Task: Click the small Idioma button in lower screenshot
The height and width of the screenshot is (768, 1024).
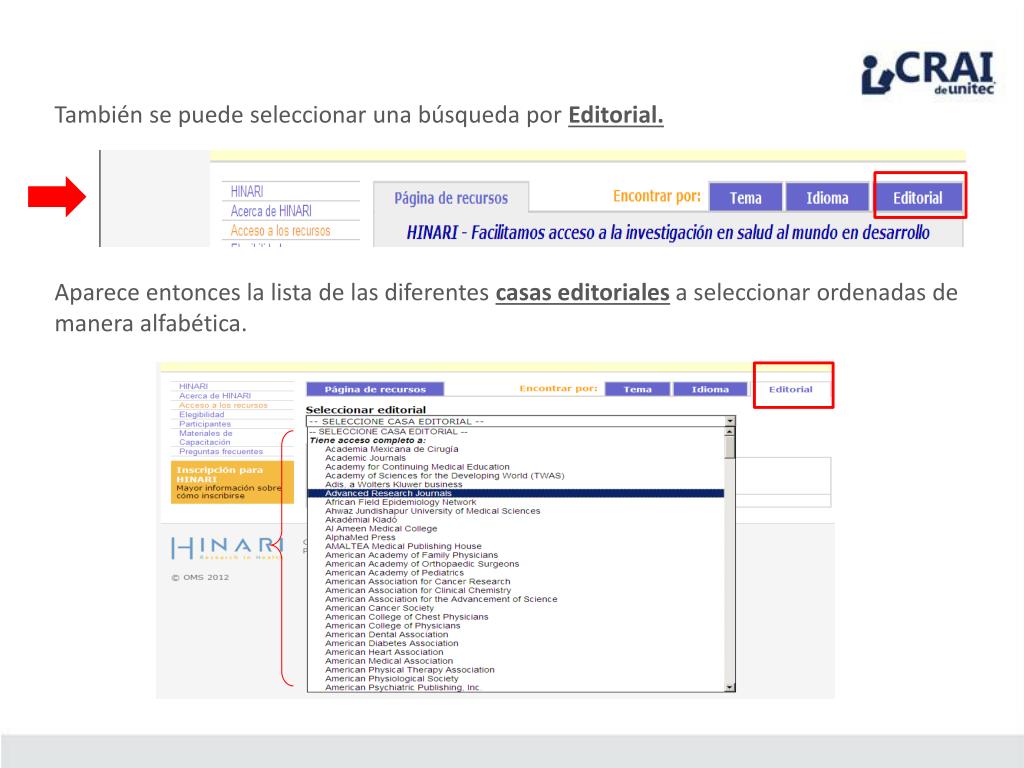Action: point(710,389)
